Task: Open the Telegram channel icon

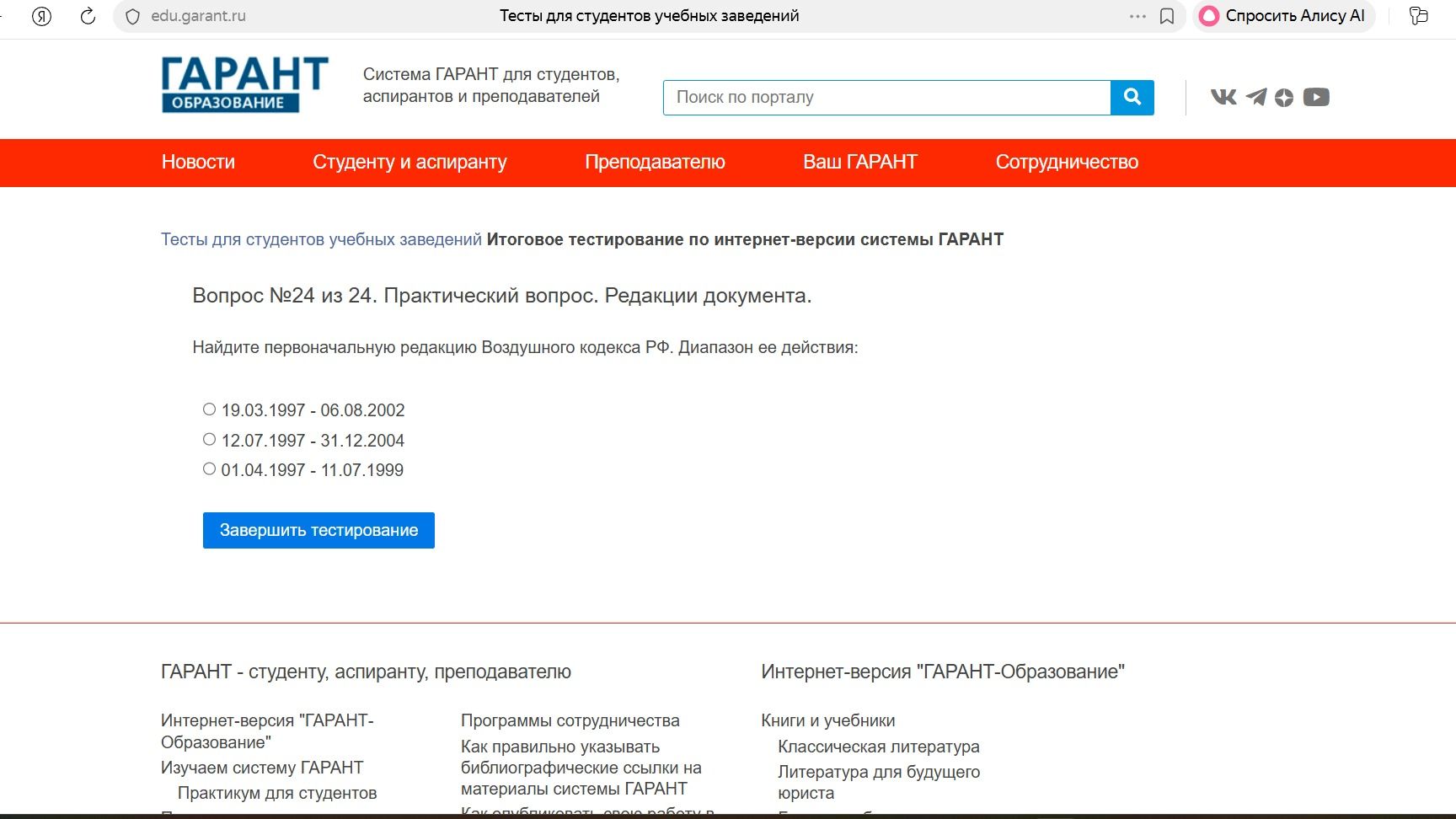Action: 1256,97
